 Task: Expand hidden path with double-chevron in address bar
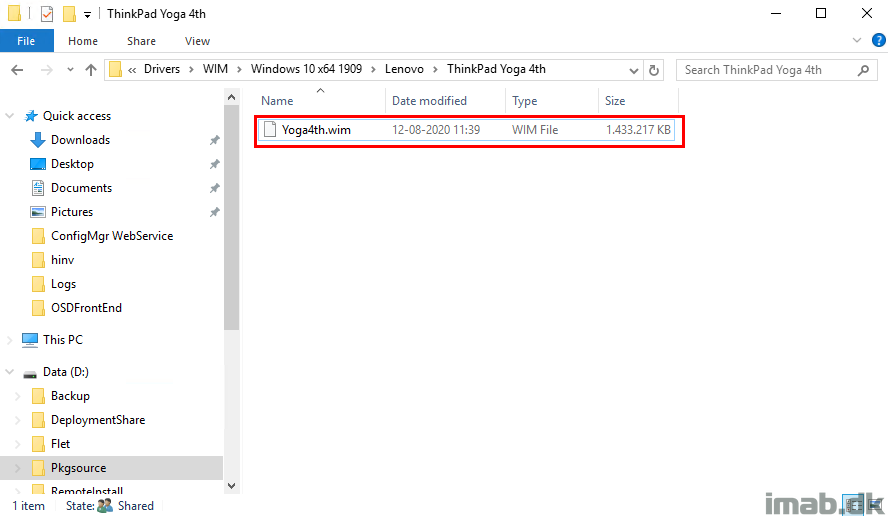tap(132, 70)
